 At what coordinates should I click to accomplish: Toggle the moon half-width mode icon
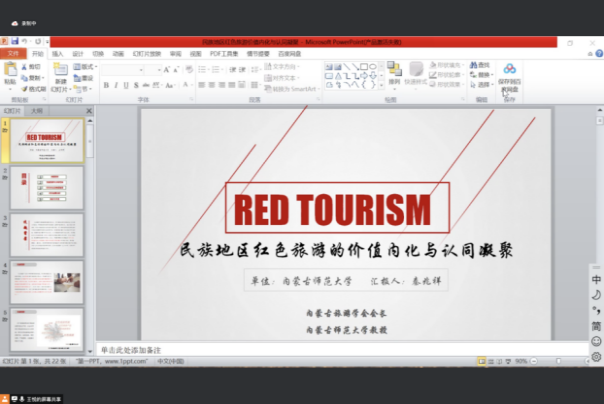tap(596, 295)
